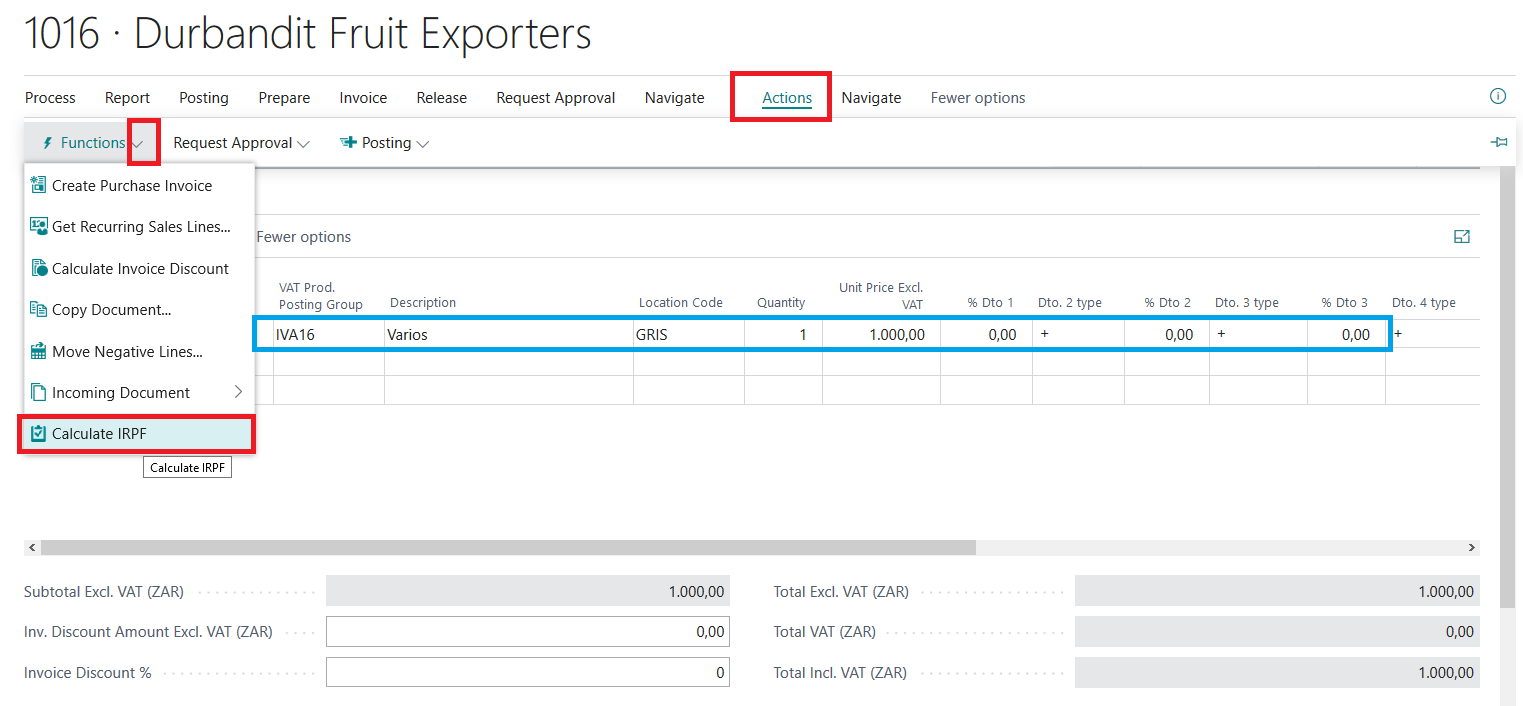This screenshot has width=1523, height=706.
Task: Click the Invoice Discount % field
Action: pos(528,673)
